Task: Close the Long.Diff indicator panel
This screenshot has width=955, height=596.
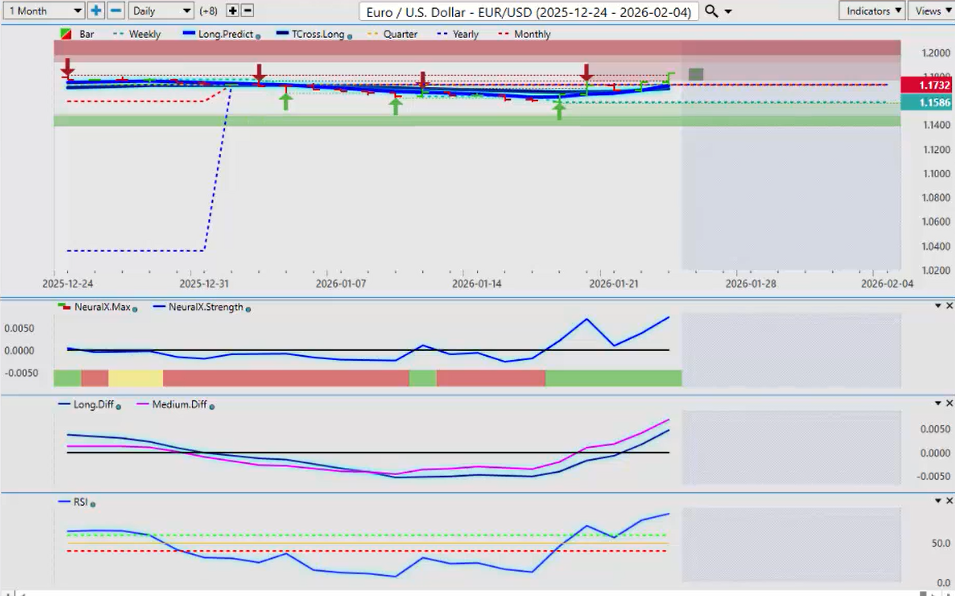Action: (x=949, y=403)
